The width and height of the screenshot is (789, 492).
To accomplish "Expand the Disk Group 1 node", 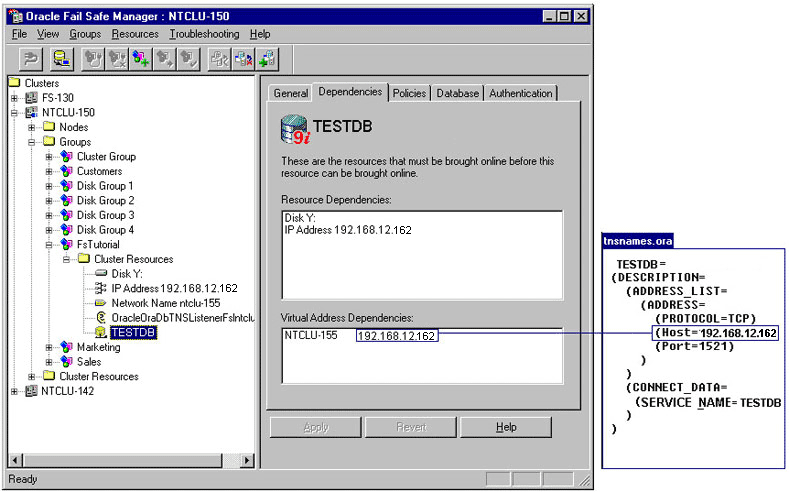I will point(49,186).
